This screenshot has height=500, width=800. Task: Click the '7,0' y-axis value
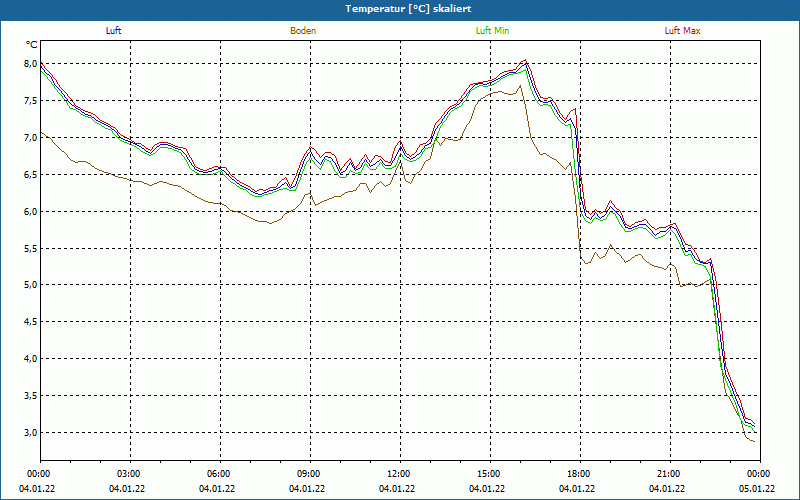coord(31,138)
